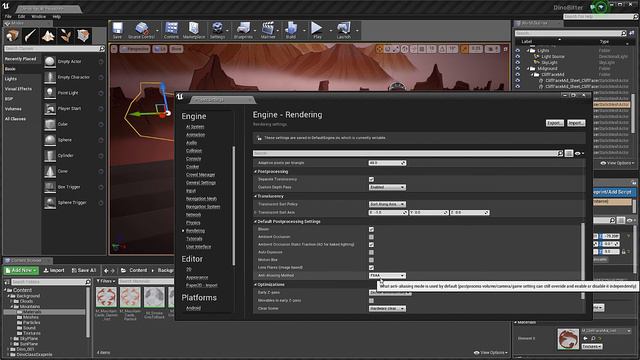Open Translucent Sort Policy dropdown
Image resolution: width=640 pixels, height=360 pixels.
click(387, 204)
